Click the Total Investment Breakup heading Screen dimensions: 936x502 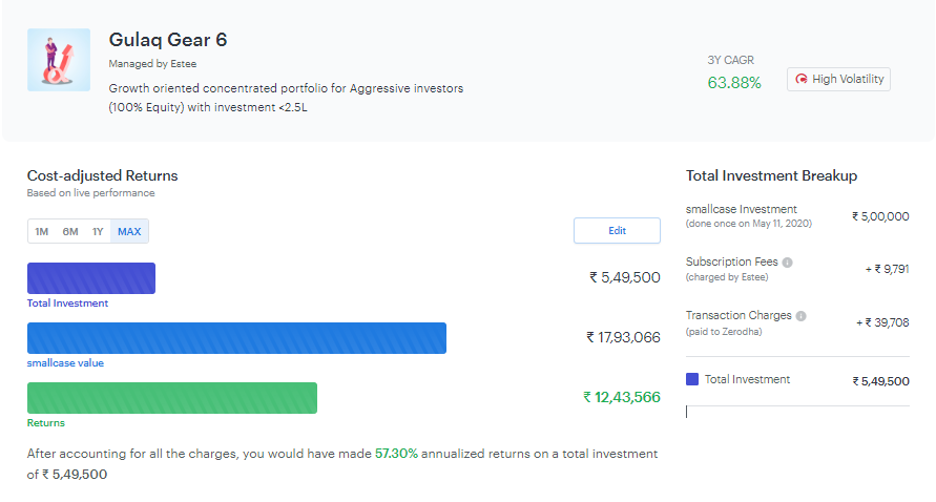[771, 175]
